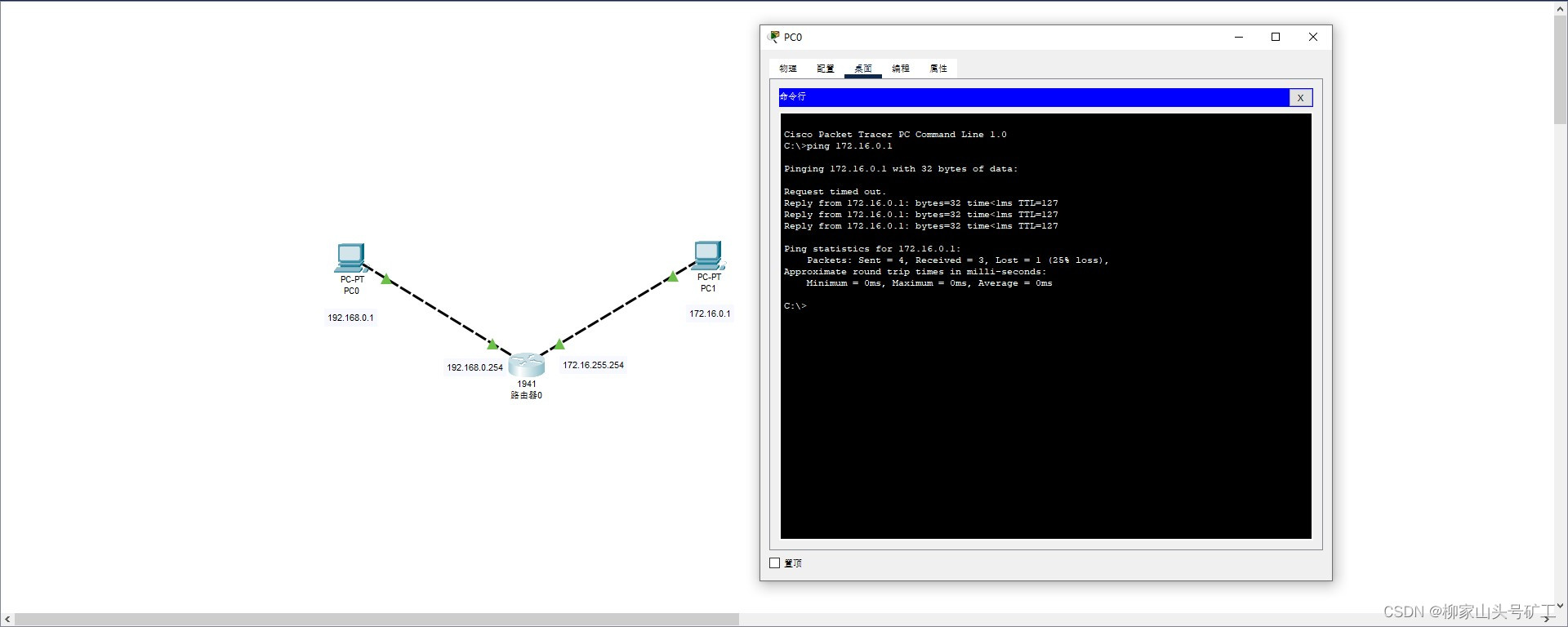
Task: Click inside the command line terminal area
Action: (1046, 327)
